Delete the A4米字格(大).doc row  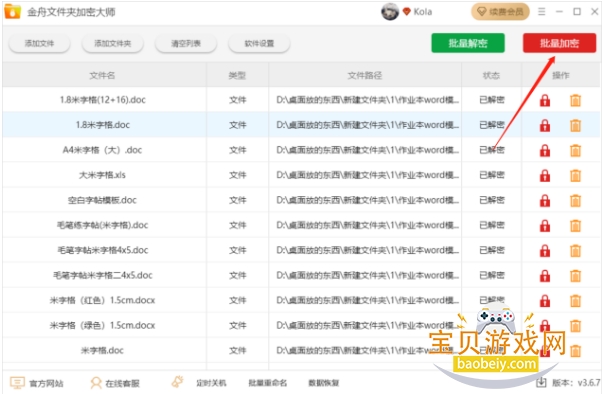point(575,151)
